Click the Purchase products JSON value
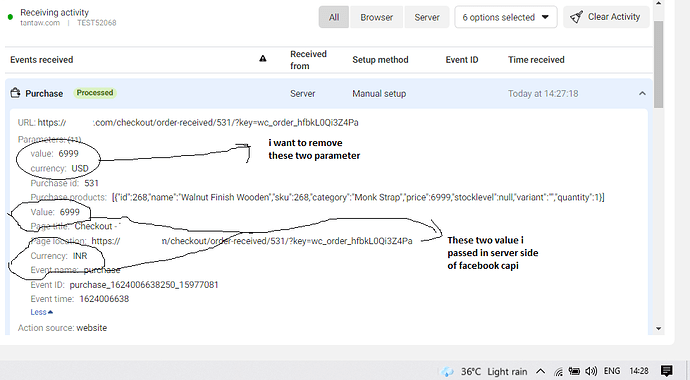This screenshot has width=690, height=380. [x=358, y=197]
